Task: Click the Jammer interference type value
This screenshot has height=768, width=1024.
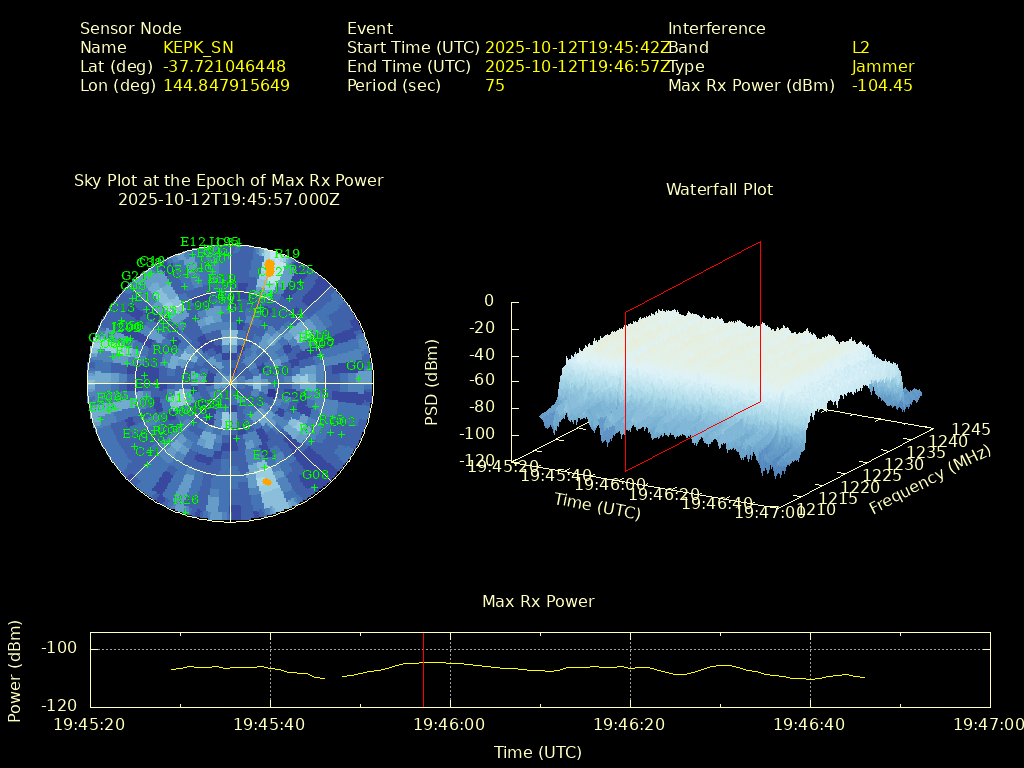Action: pos(882,66)
